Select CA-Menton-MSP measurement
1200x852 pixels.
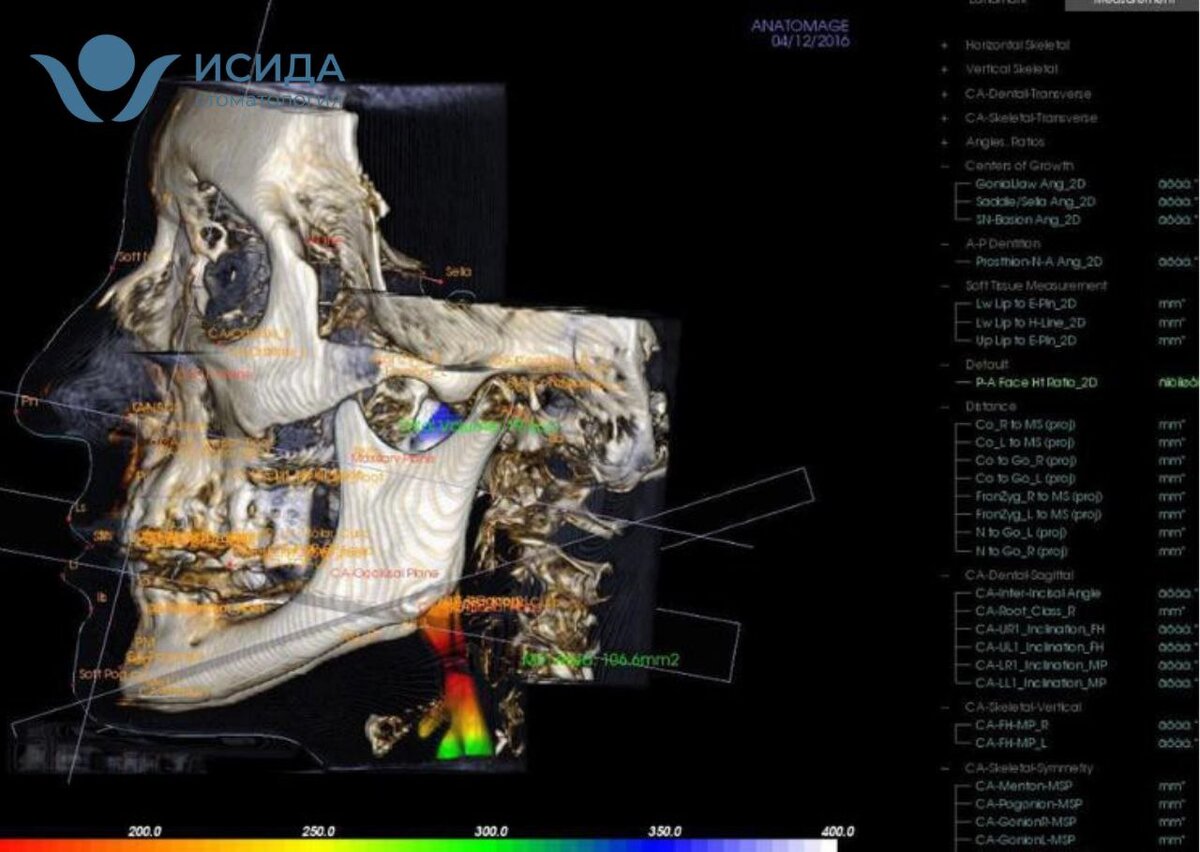(x=1026, y=786)
